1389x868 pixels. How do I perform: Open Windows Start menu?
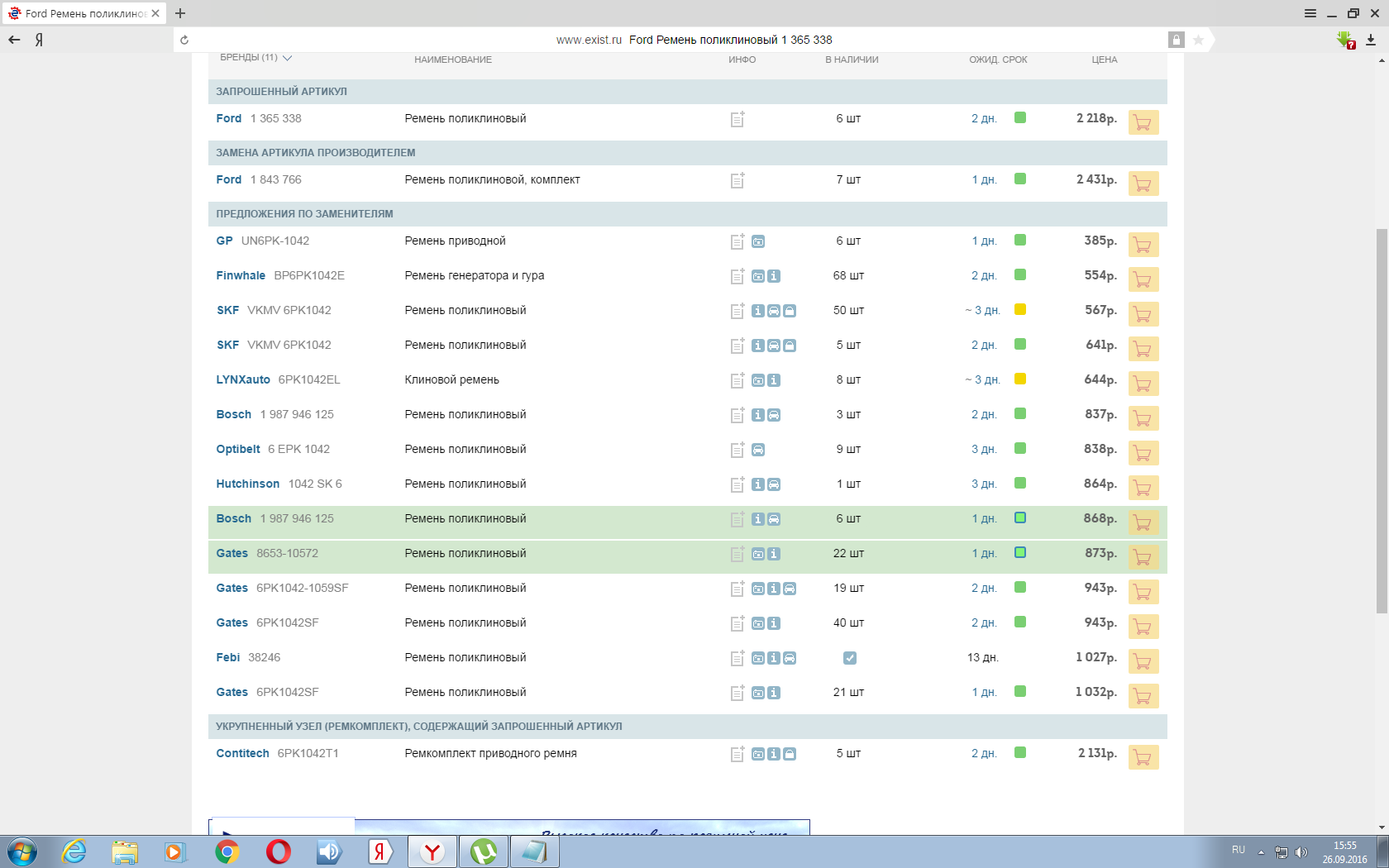[22, 851]
